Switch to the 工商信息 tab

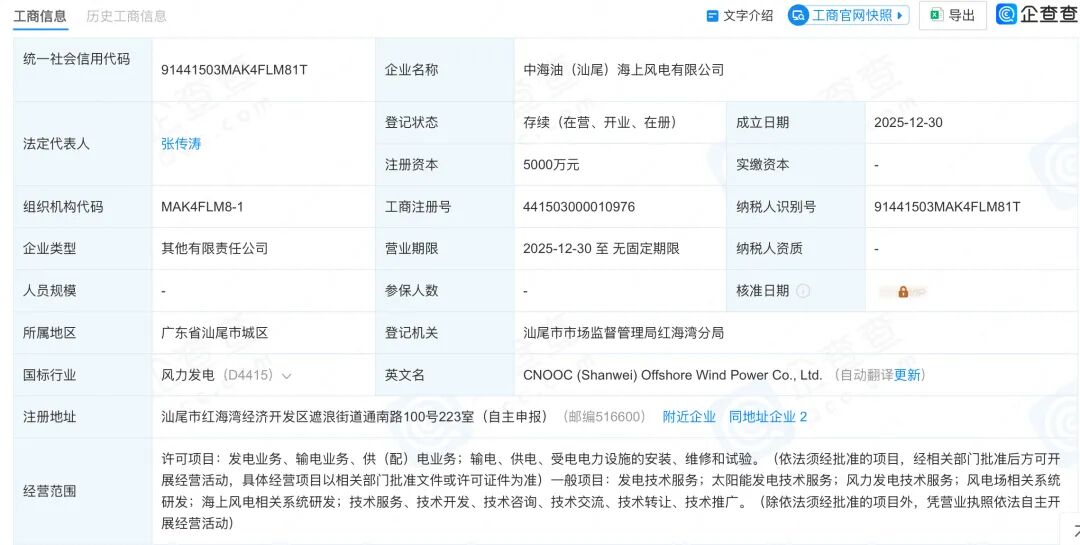click(41, 17)
